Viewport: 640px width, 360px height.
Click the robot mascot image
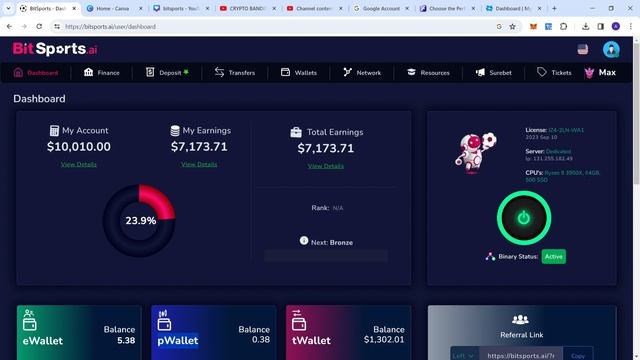coord(476,153)
